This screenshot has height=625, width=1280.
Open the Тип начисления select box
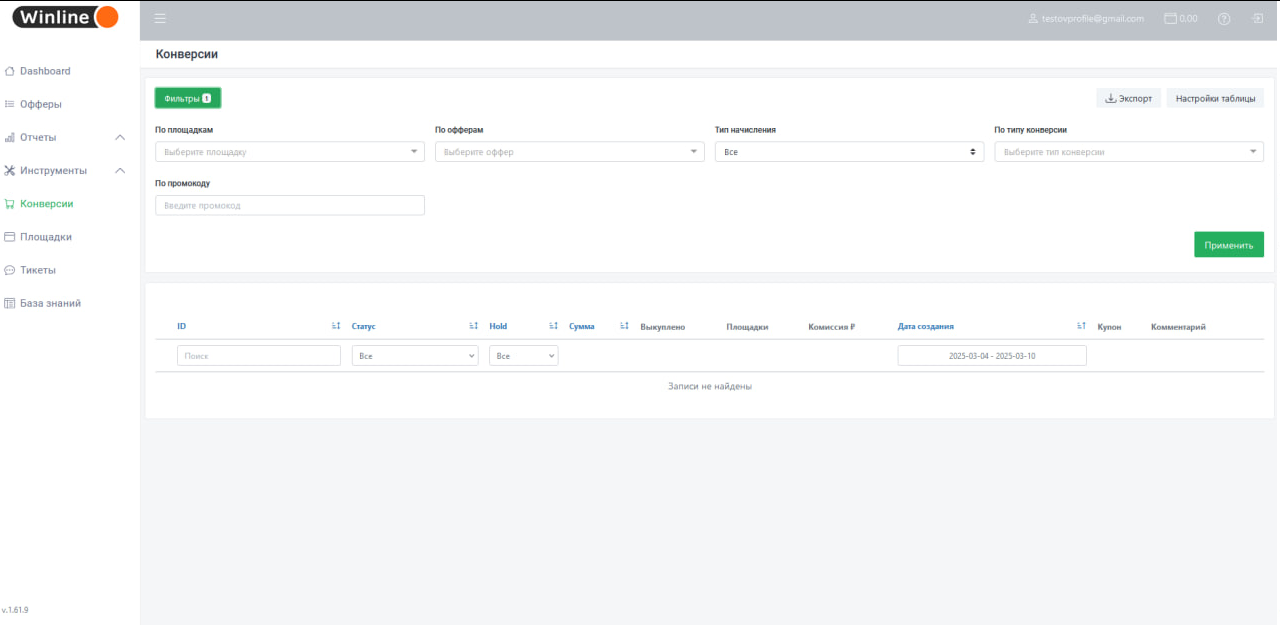click(x=848, y=152)
